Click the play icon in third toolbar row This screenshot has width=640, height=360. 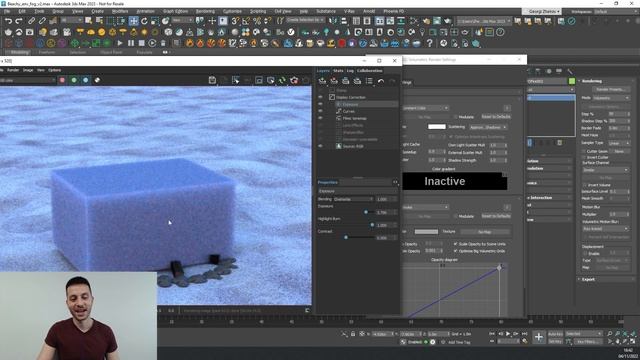pyautogui.click(x=120, y=43)
